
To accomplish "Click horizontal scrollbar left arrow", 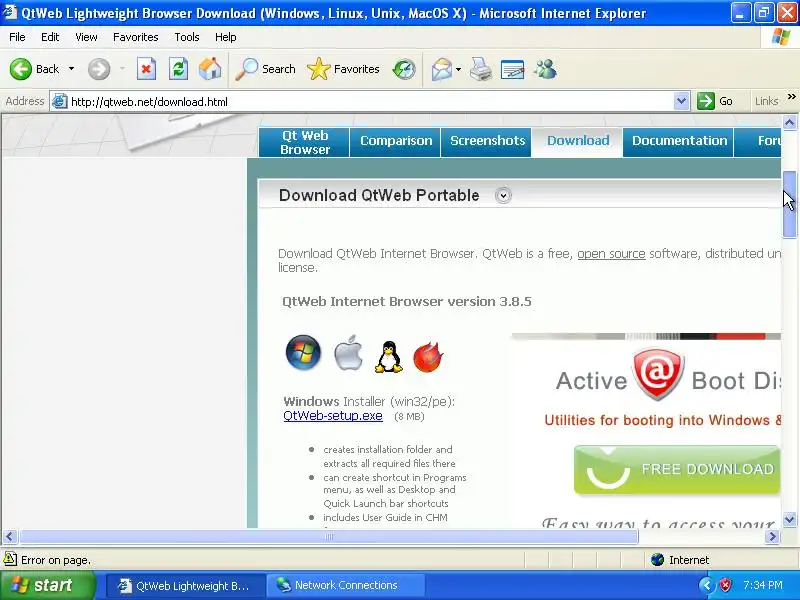I will coord(9,536).
